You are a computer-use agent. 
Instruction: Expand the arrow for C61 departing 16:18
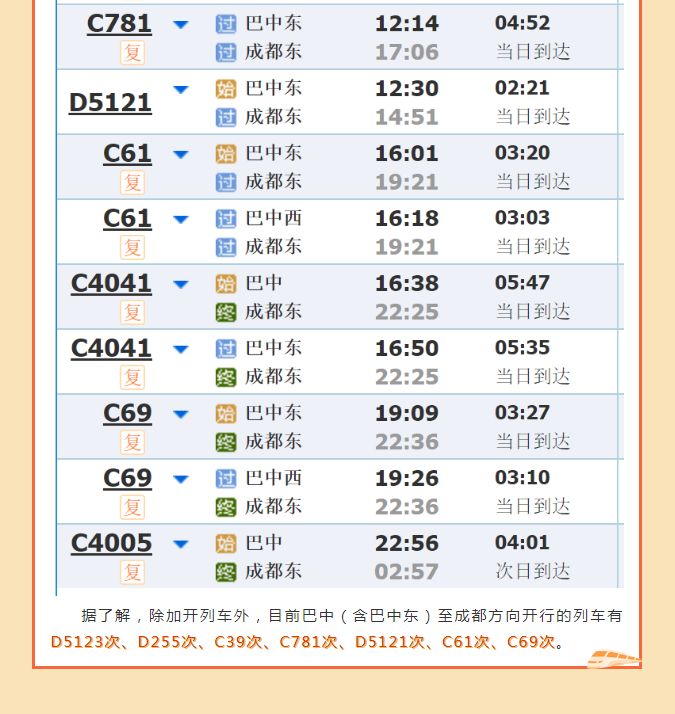click(x=181, y=219)
